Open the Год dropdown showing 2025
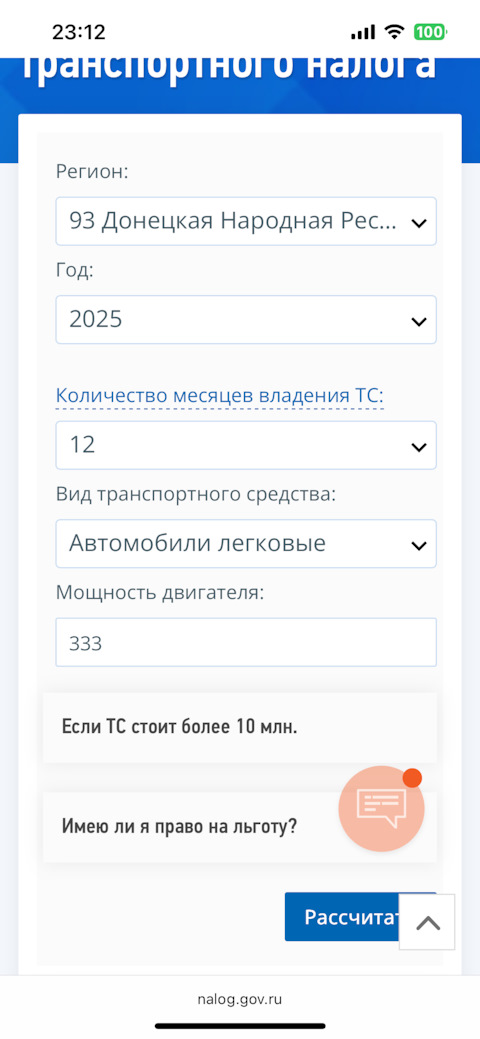This screenshot has width=480, height=1039. (246, 319)
